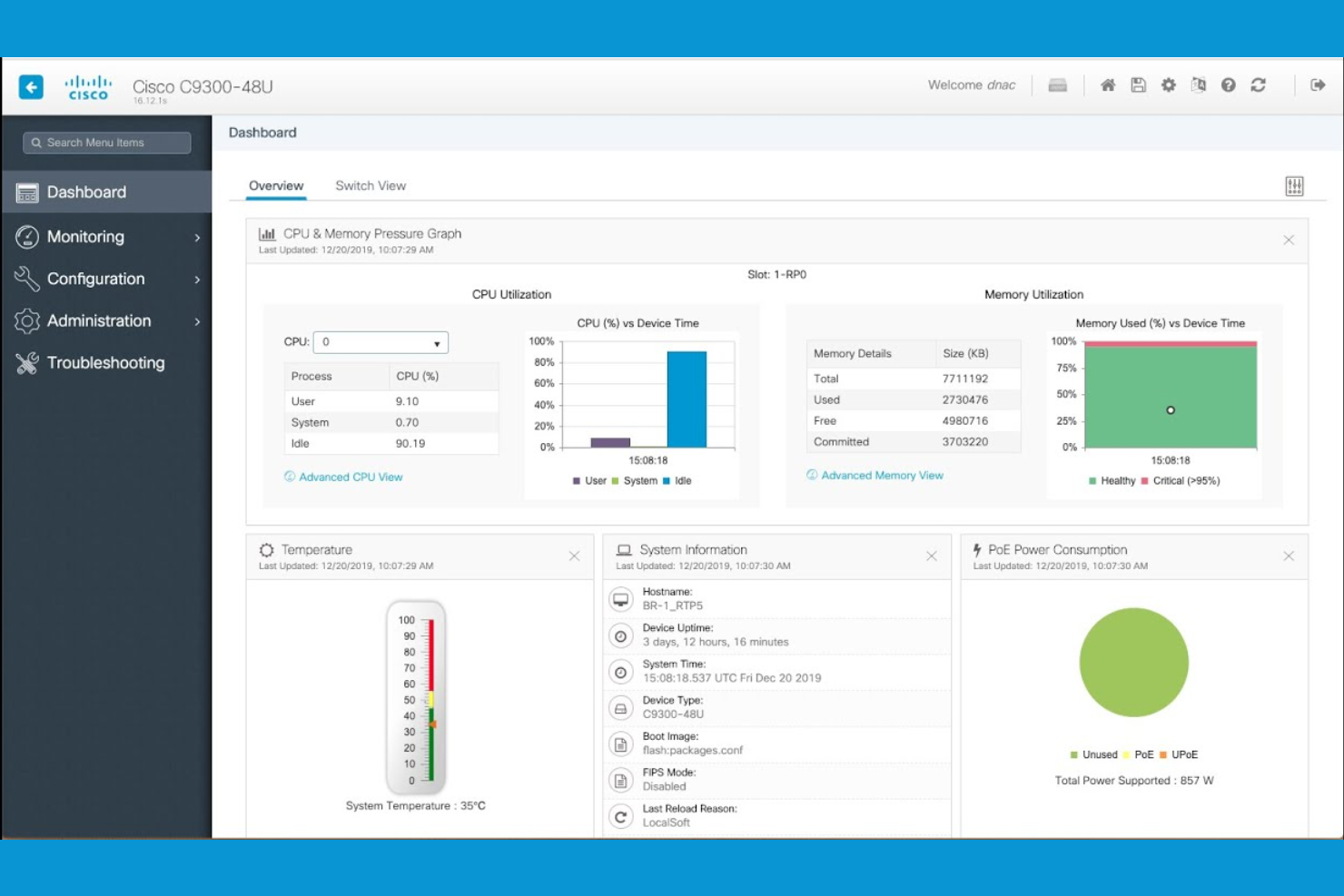Log out using the exit arrow icon
The image size is (1344, 896).
pyautogui.click(x=1316, y=84)
